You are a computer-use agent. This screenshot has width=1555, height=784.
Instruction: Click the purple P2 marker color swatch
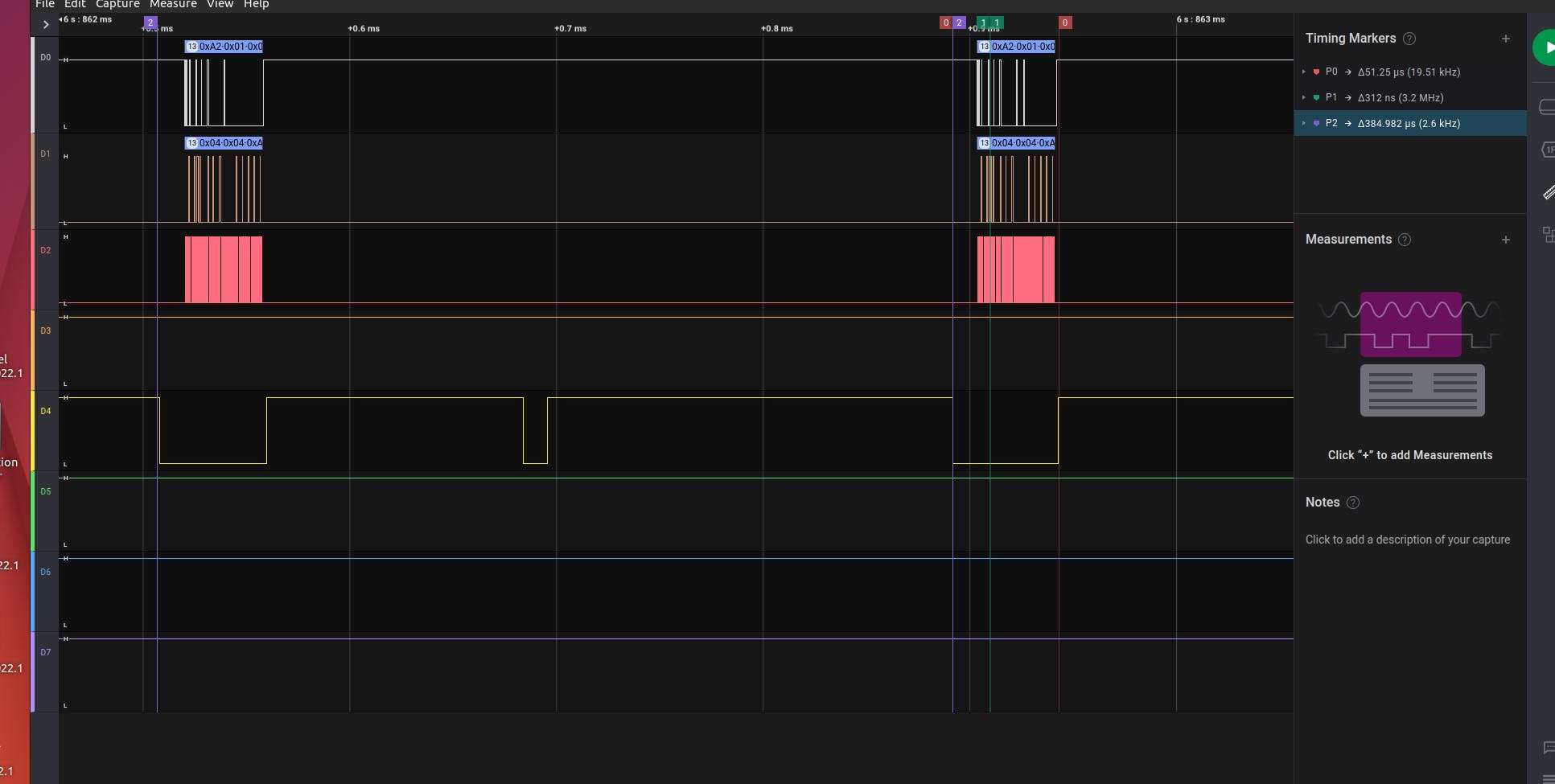coord(1316,123)
